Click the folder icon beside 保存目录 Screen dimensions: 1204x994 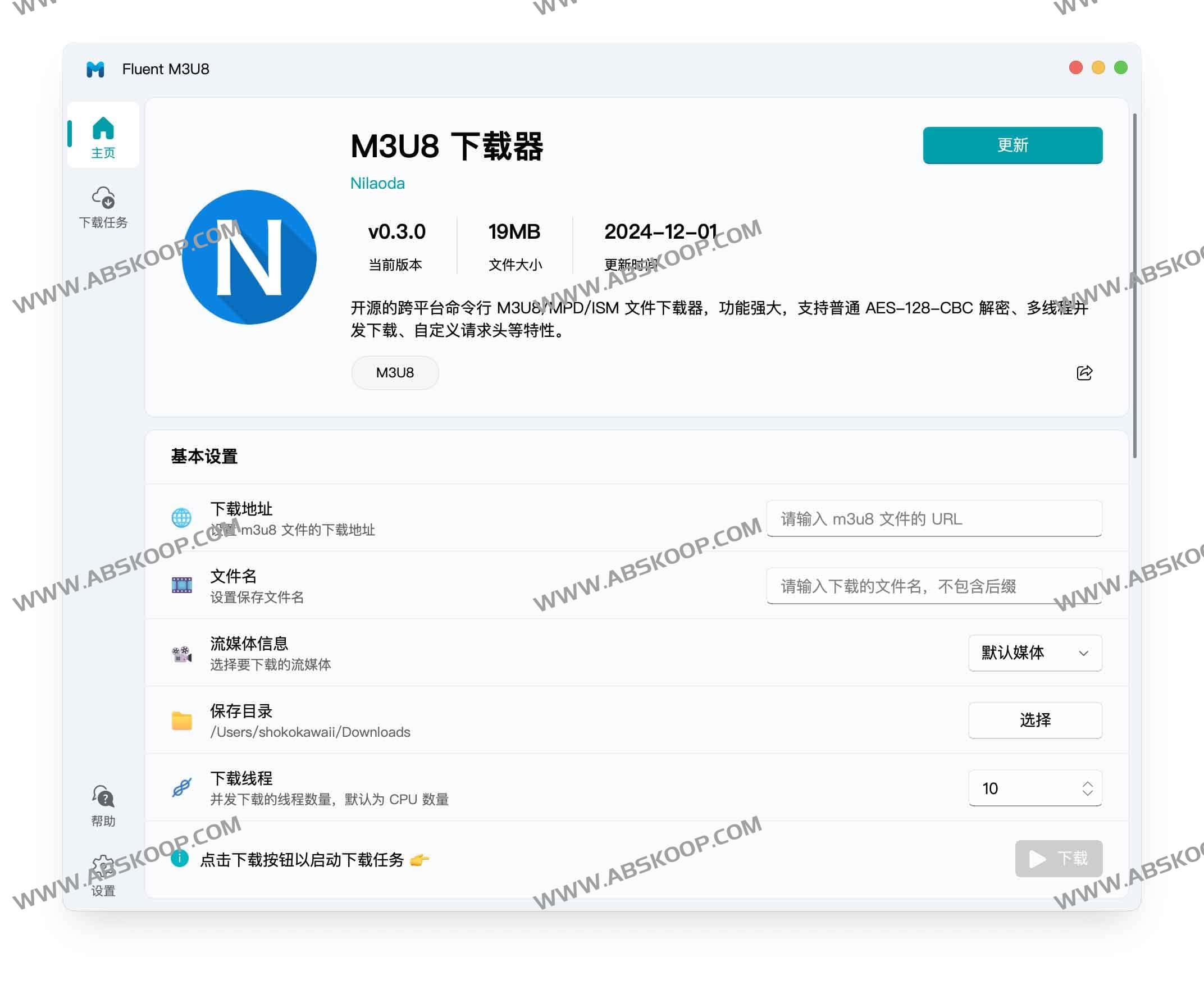point(181,721)
